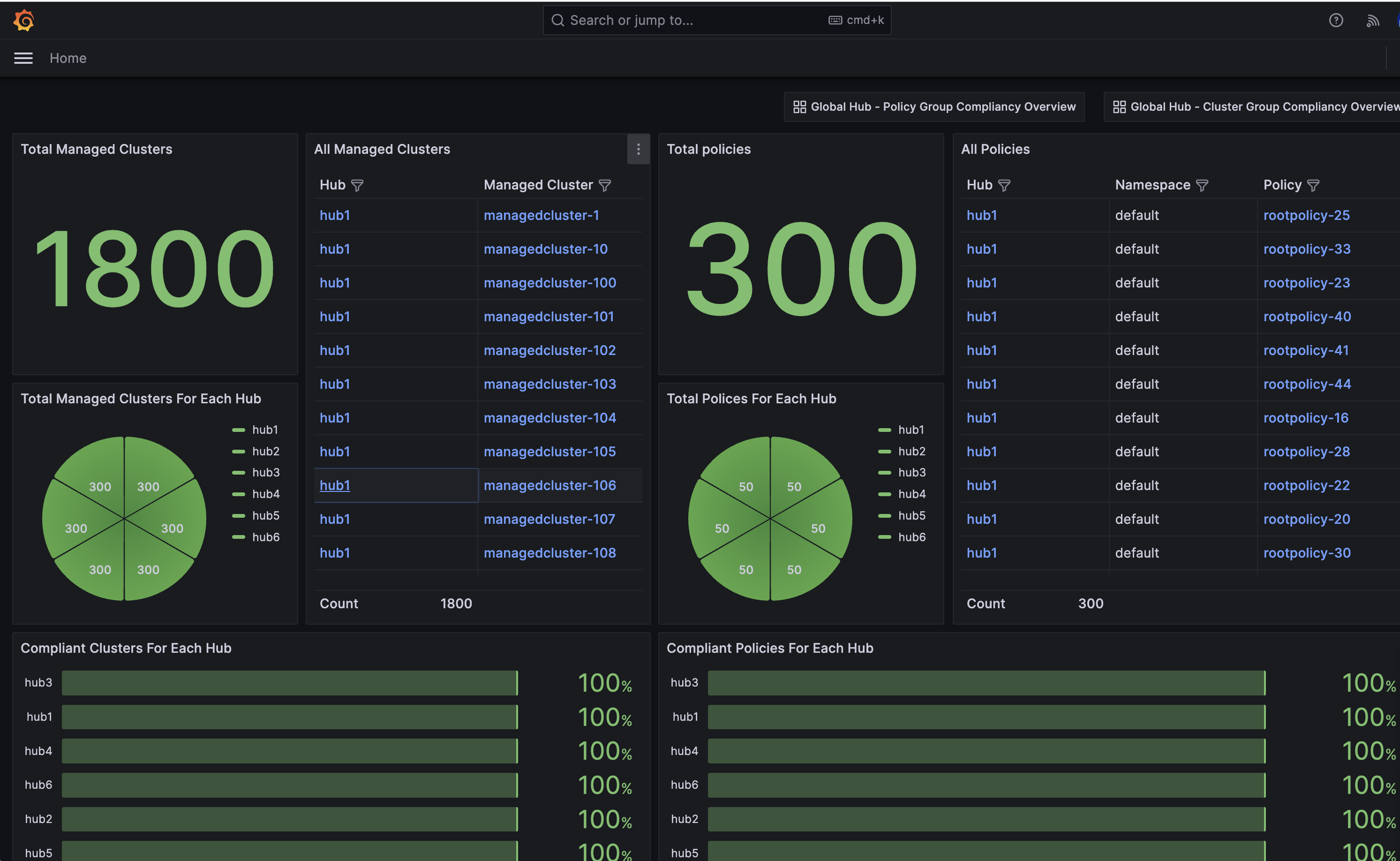This screenshot has height=861, width=1400.
Task: Open the managedcluster-106 link
Action: [x=549, y=485]
